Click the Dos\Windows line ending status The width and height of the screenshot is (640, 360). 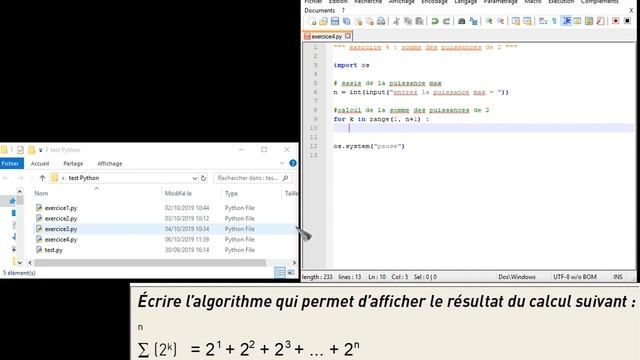pos(517,277)
